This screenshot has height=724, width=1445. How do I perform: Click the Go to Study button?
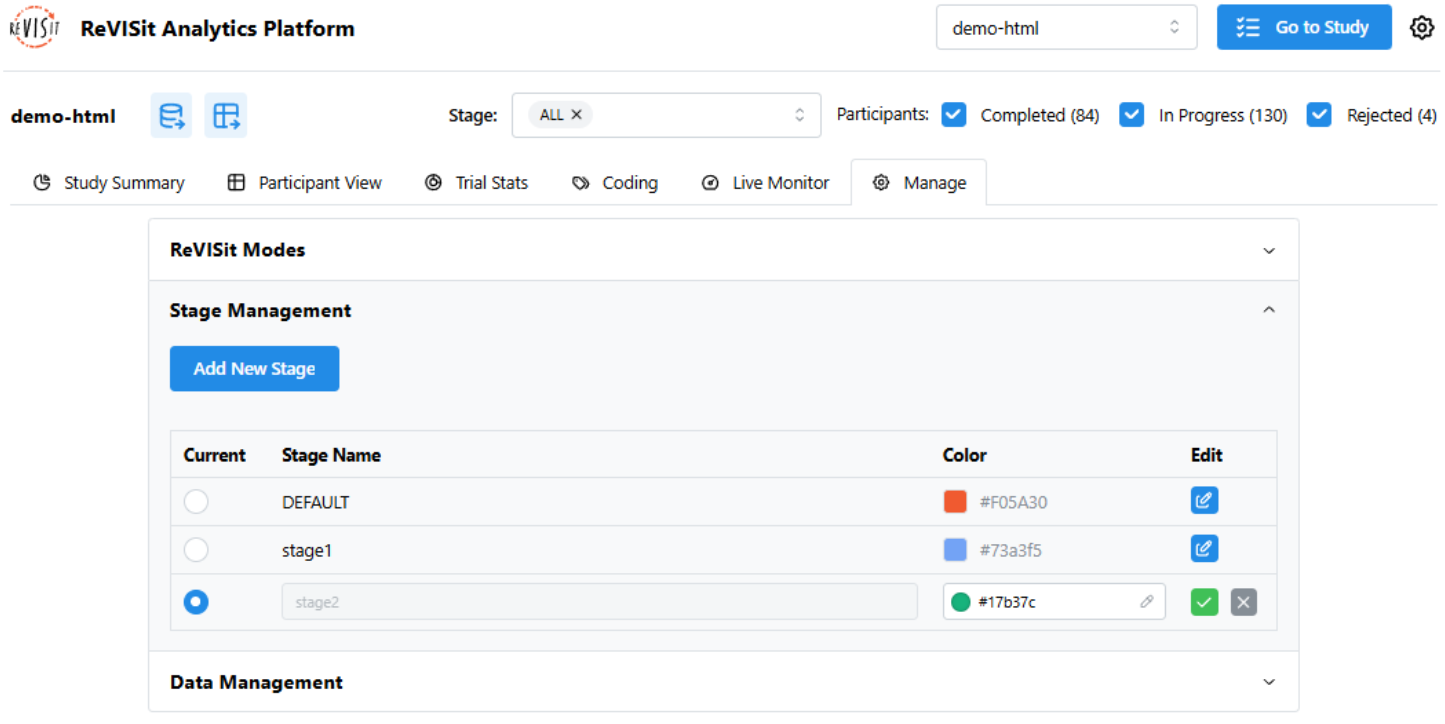pyautogui.click(x=1303, y=28)
